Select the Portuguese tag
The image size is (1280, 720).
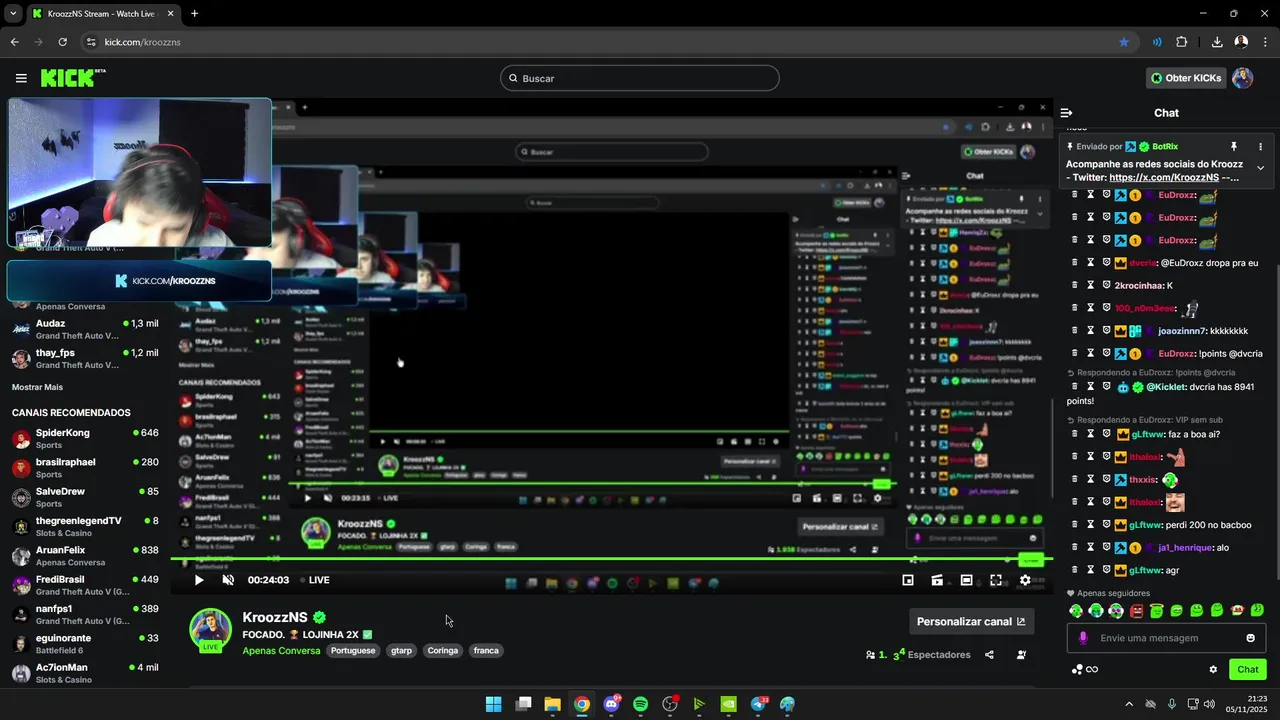[x=353, y=650]
